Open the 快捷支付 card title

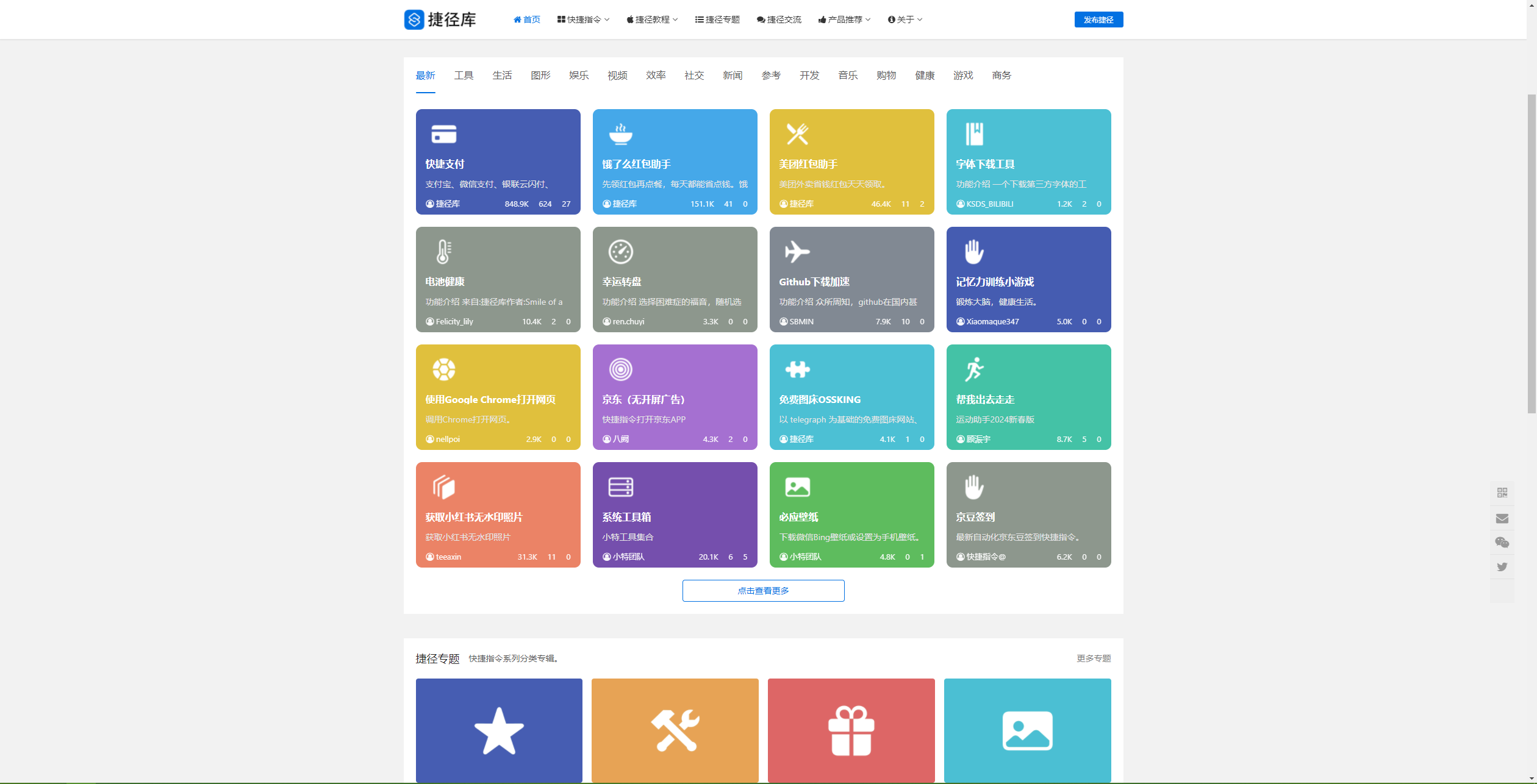(x=445, y=164)
